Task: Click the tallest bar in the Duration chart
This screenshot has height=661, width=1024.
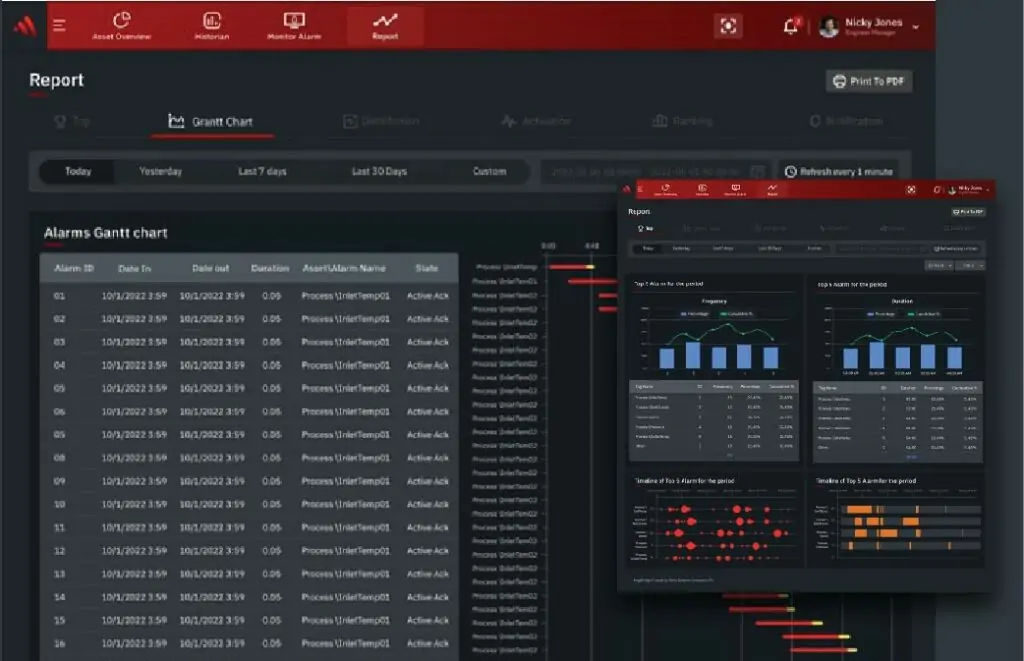Action: coord(876,355)
